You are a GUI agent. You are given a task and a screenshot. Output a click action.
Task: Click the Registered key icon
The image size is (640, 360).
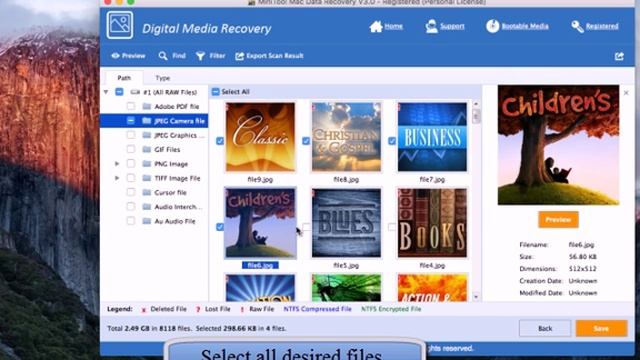pyautogui.click(x=577, y=27)
